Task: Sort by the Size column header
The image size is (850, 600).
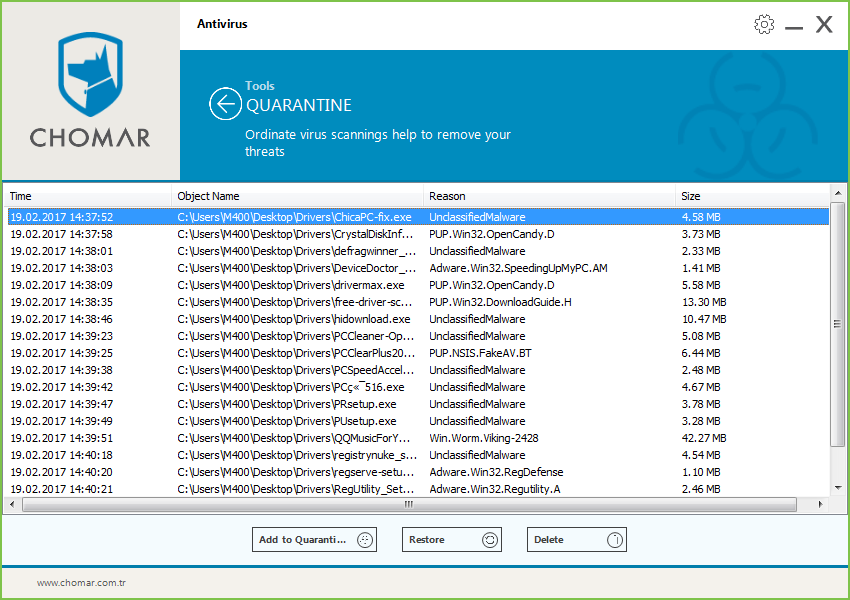Action: click(750, 196)
